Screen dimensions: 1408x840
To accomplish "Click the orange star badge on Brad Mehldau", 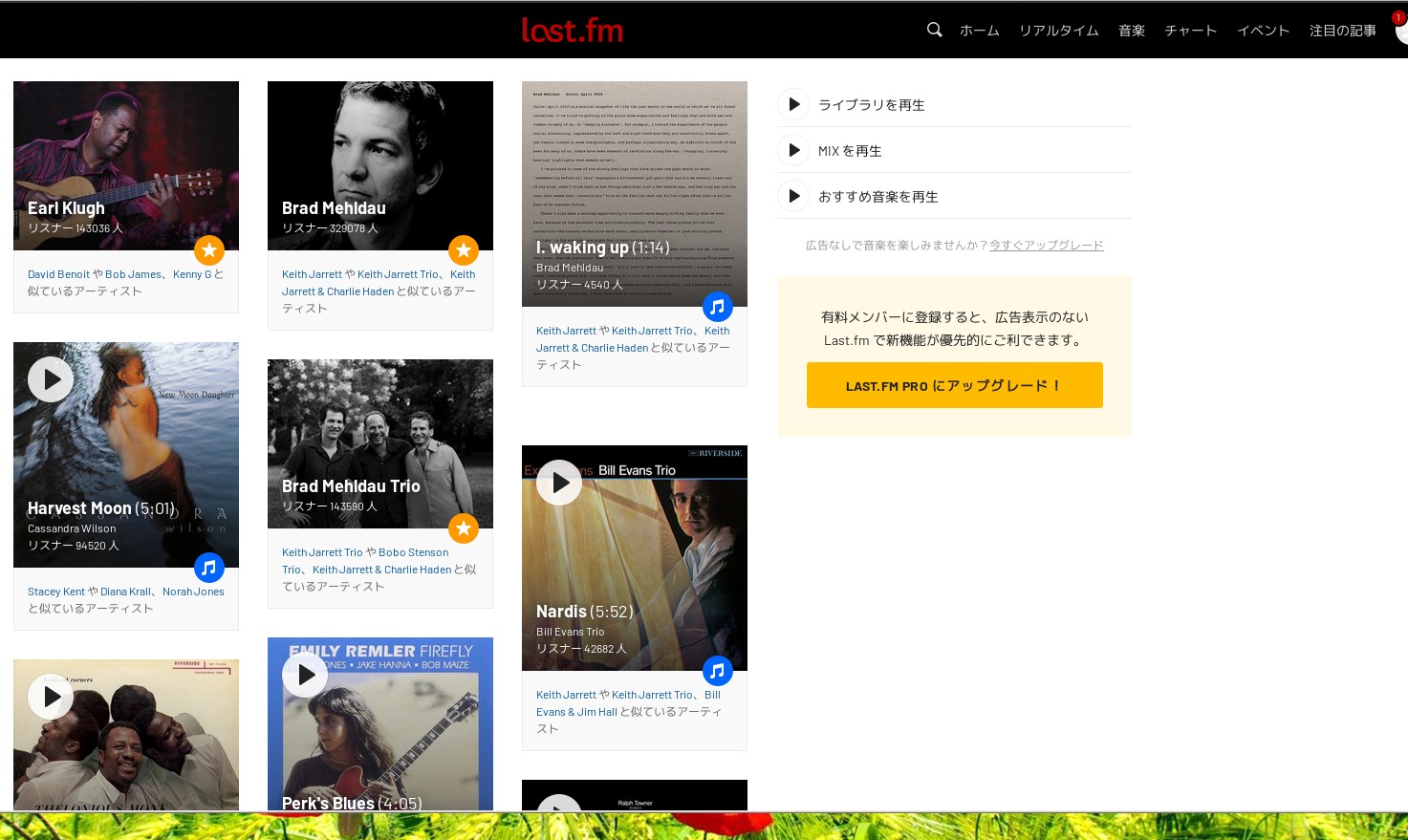I will tap(464, 250).
